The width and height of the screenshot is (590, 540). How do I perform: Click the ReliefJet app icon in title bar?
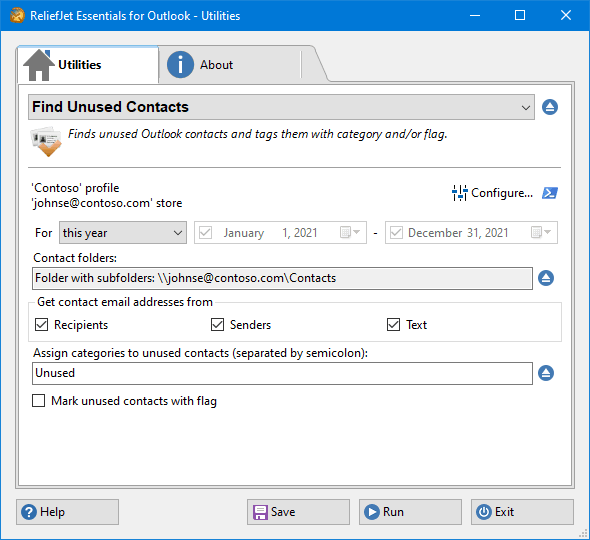tap(17, 16)
